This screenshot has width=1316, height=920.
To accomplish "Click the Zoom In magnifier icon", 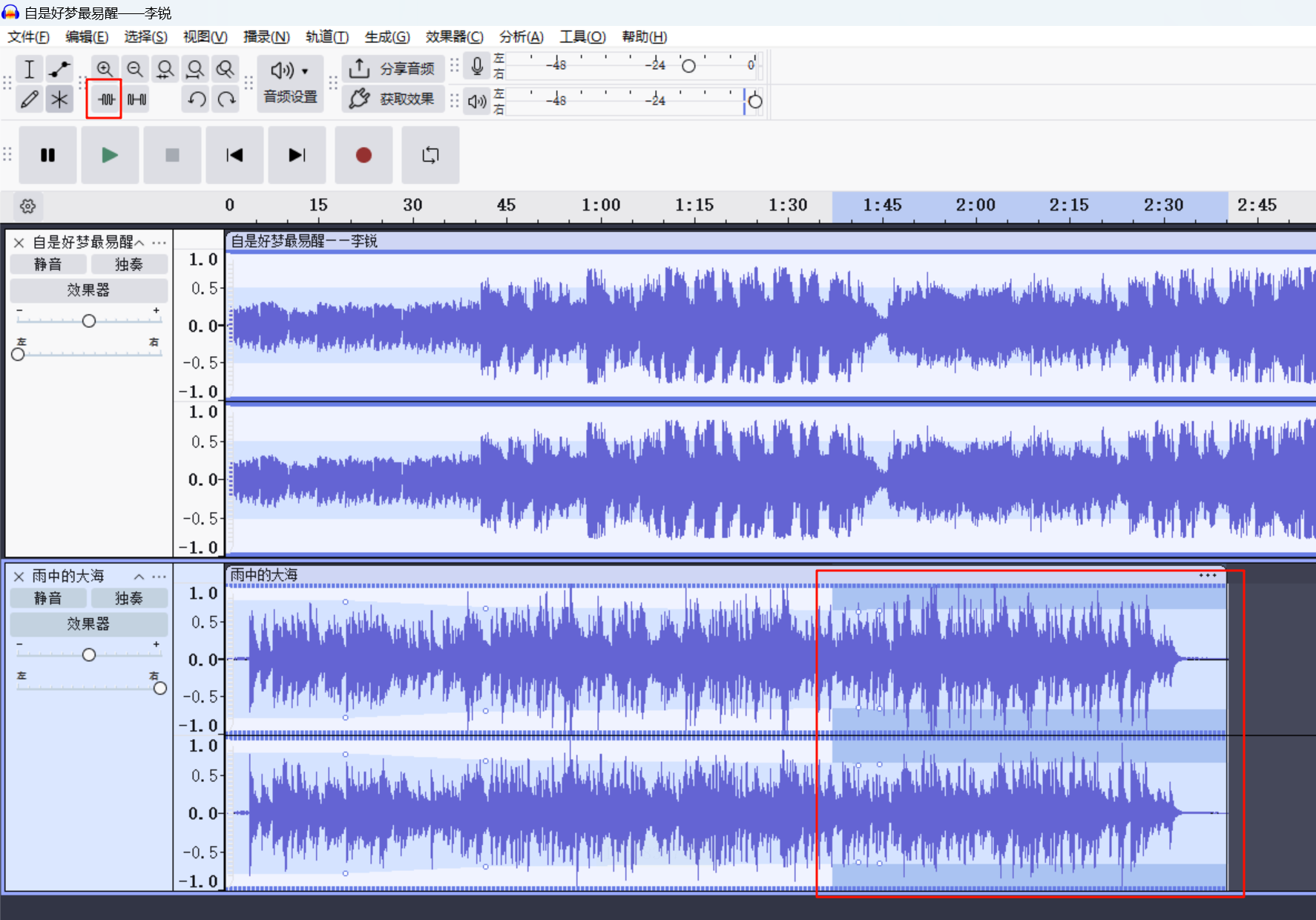I will tap(105, 69).
